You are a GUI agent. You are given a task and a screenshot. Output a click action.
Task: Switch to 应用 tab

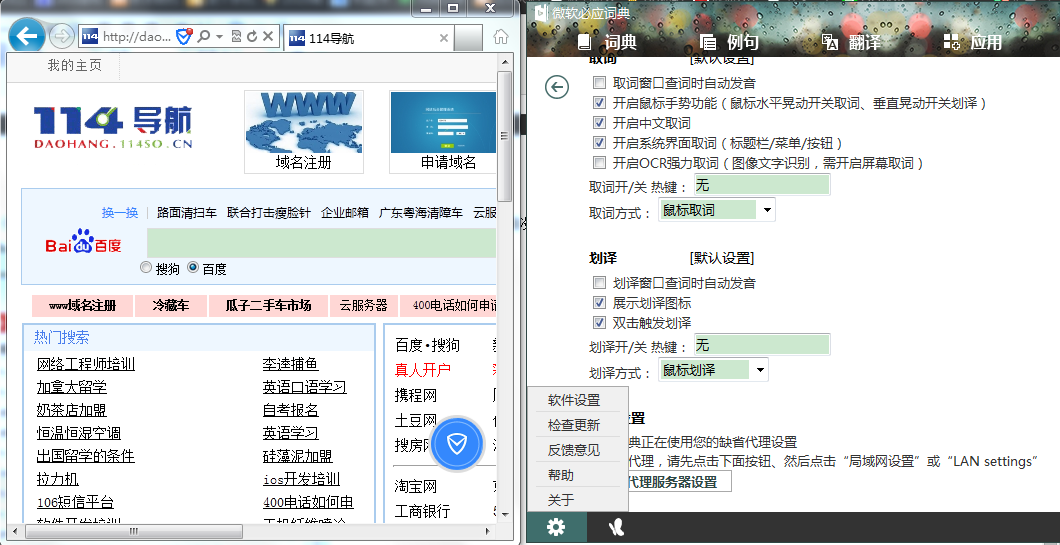pos(973,42)
